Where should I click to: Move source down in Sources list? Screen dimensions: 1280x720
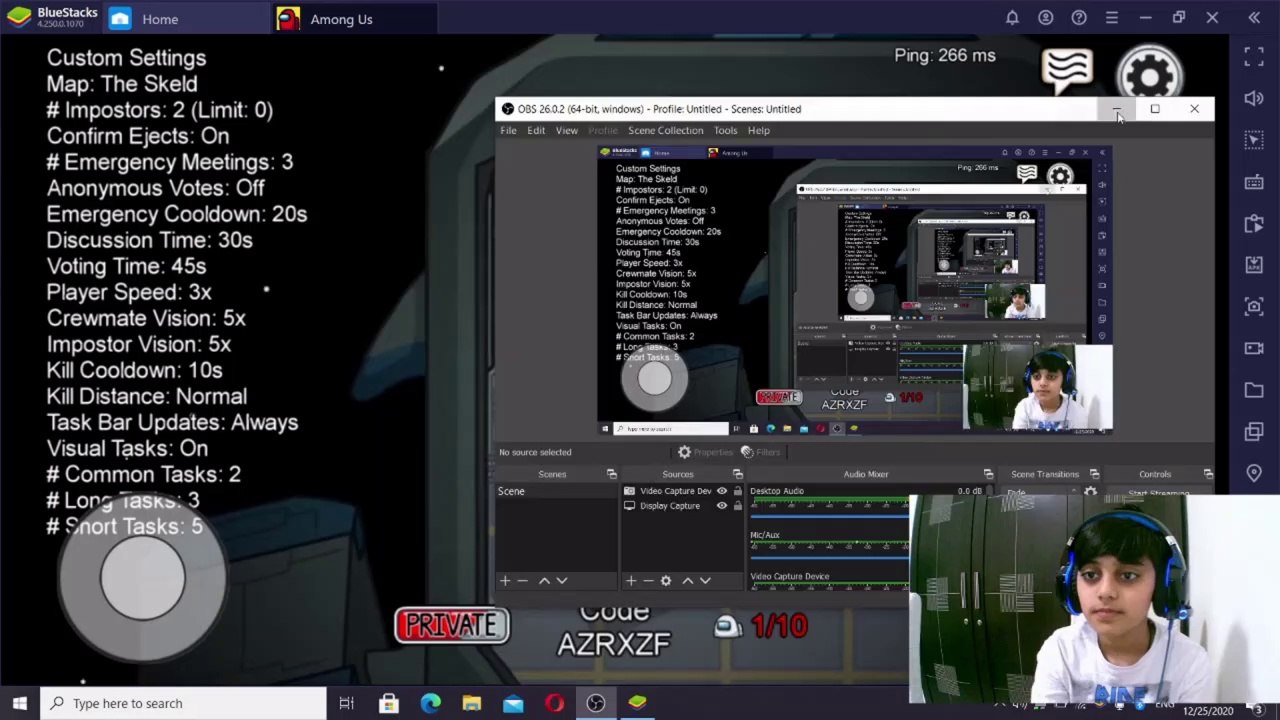[x=705, y=580]
